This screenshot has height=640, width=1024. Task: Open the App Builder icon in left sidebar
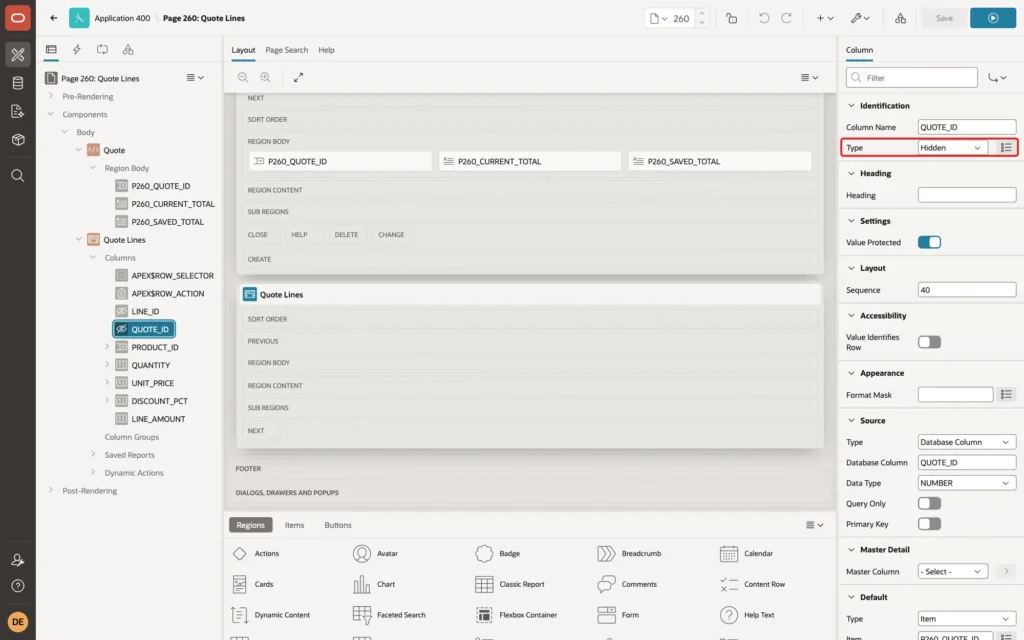coord(18,54)
